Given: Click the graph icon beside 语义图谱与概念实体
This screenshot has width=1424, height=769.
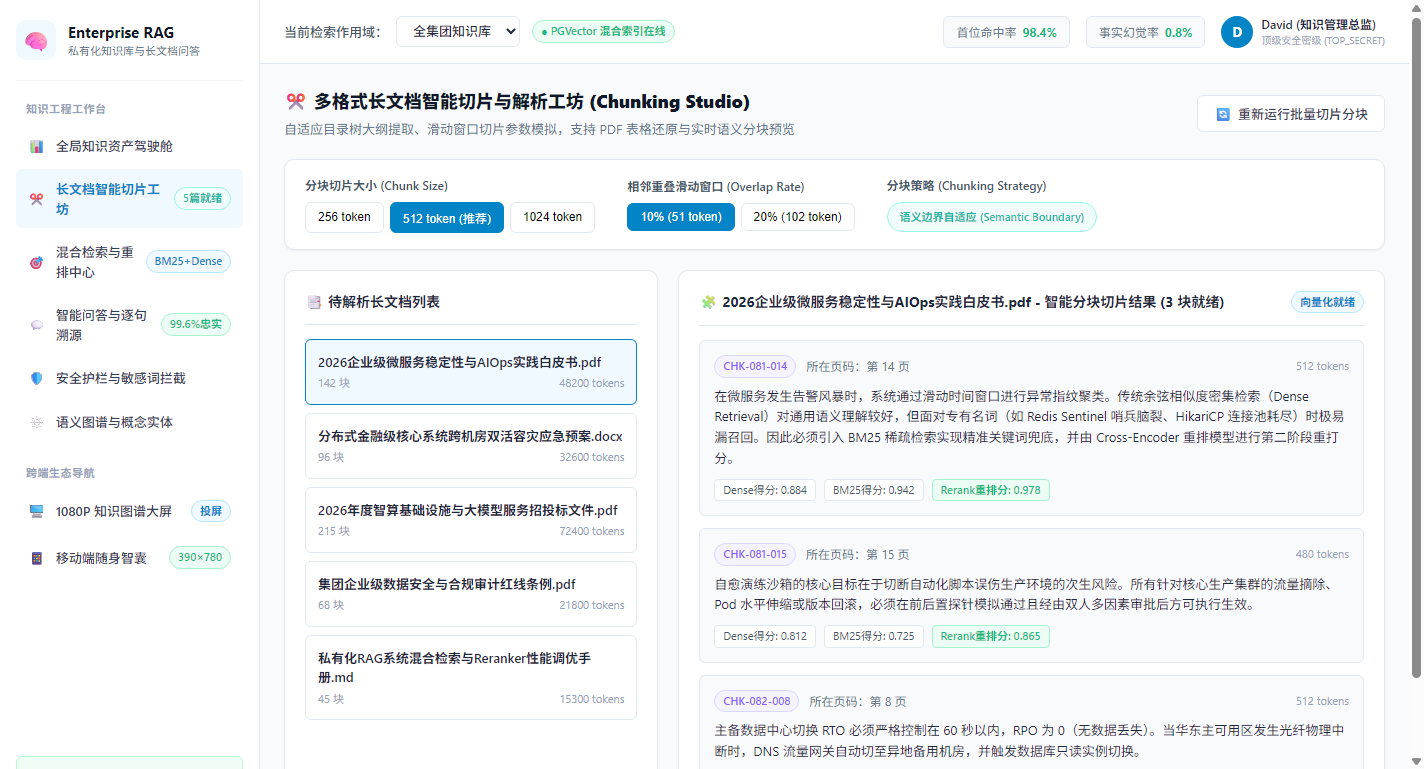Looking at the screenshot, I should point(37,422).
